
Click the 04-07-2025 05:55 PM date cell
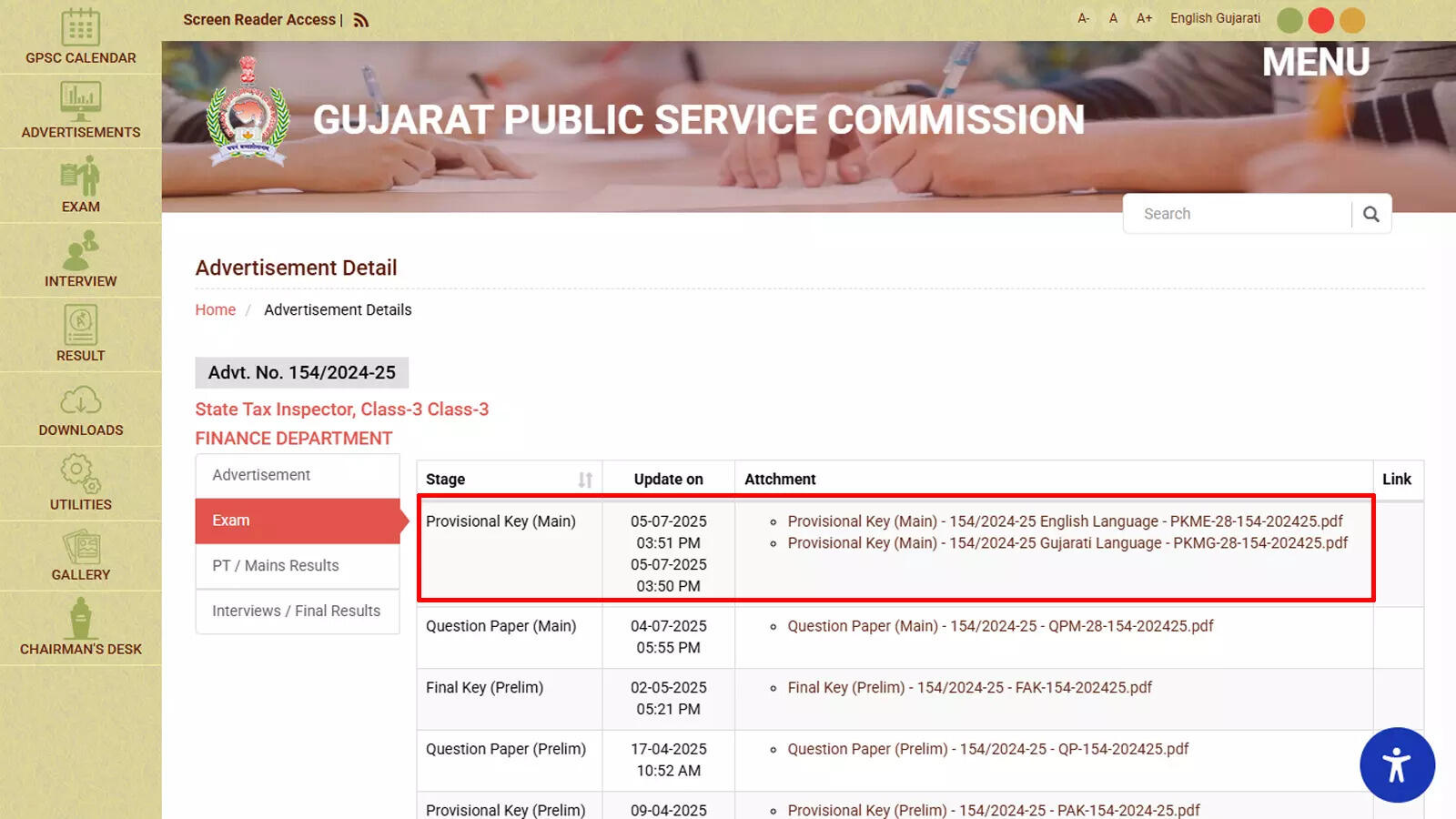coord(668,637)
